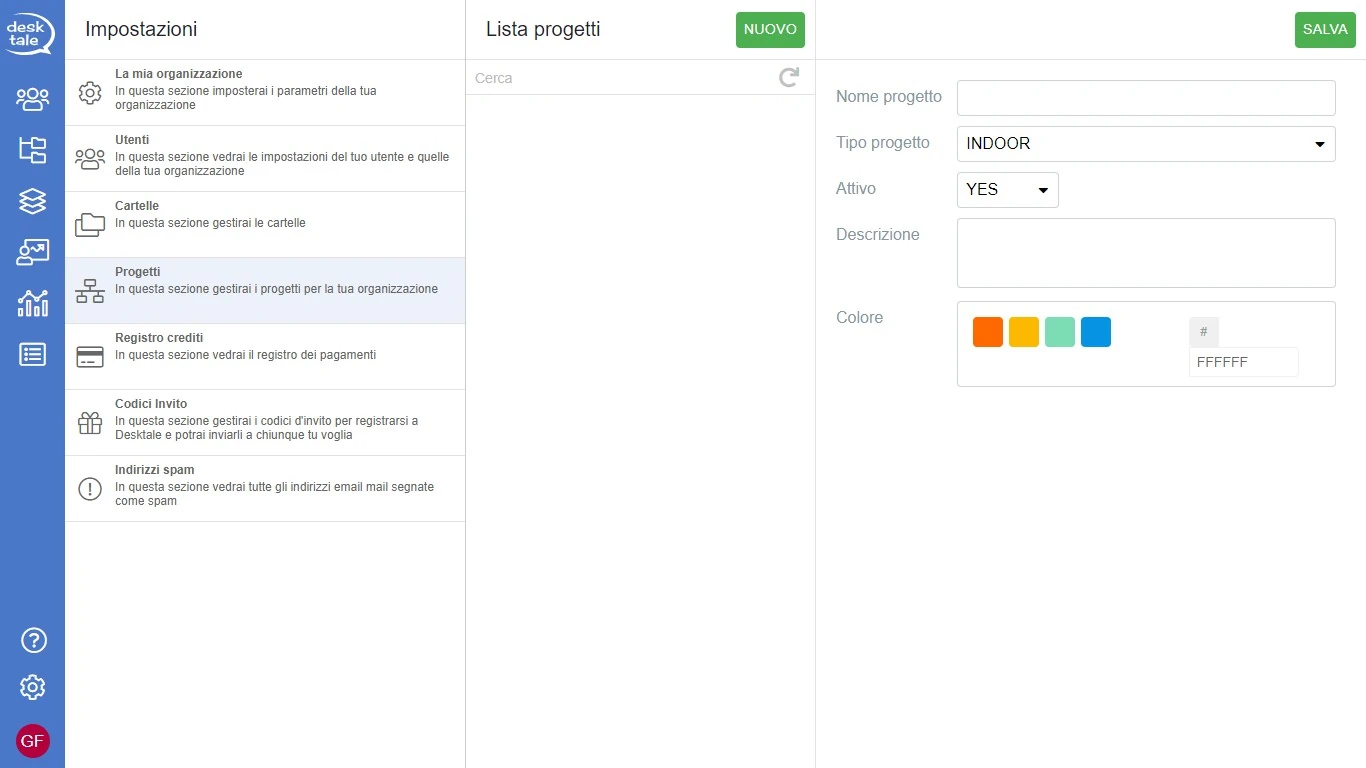Click the gift icon beside Codici Invito
Image resolution: width=1366 pixels, height=768 pixels.
point(90,423)
